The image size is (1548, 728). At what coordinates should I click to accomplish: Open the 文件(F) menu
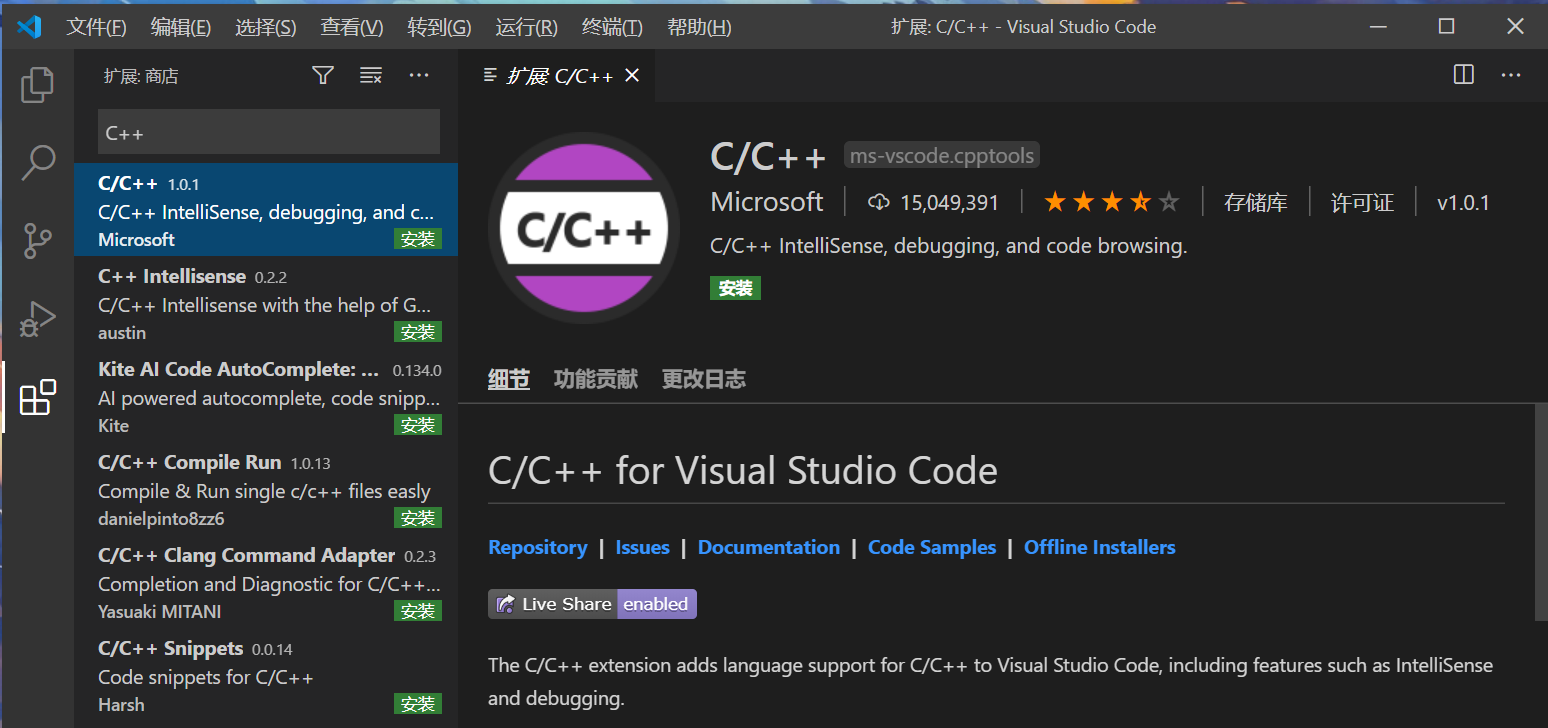coord(96,27)
